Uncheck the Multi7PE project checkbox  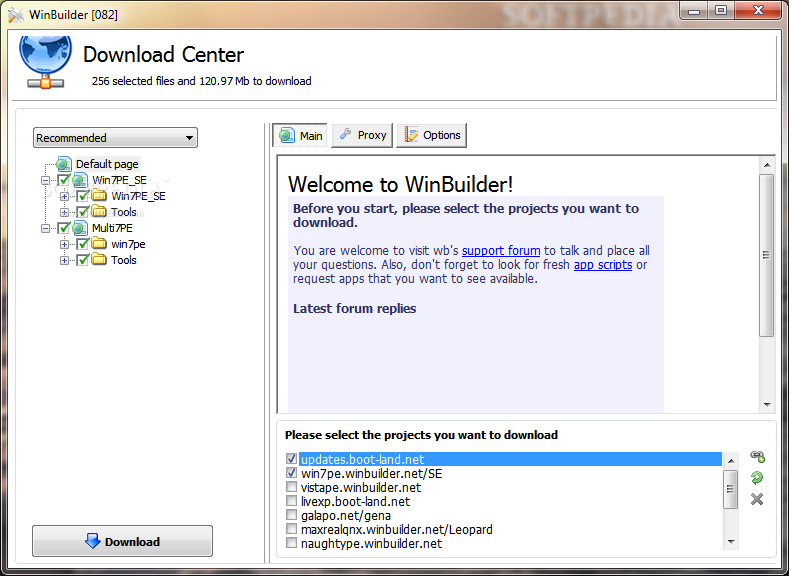coord(63,228)
